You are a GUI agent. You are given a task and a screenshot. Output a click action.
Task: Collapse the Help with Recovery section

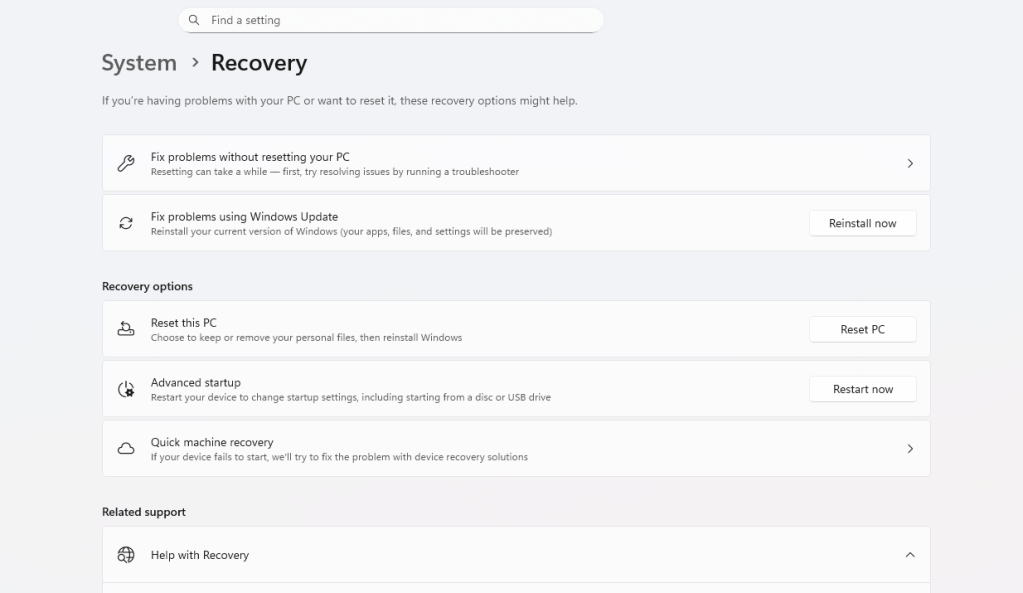[x=909, y=554]
